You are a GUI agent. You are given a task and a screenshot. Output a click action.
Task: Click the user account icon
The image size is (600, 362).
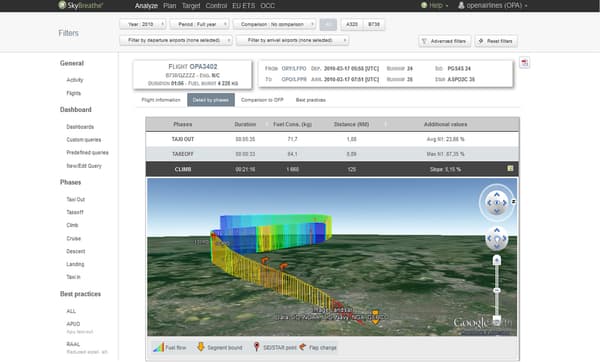point(461,5)
